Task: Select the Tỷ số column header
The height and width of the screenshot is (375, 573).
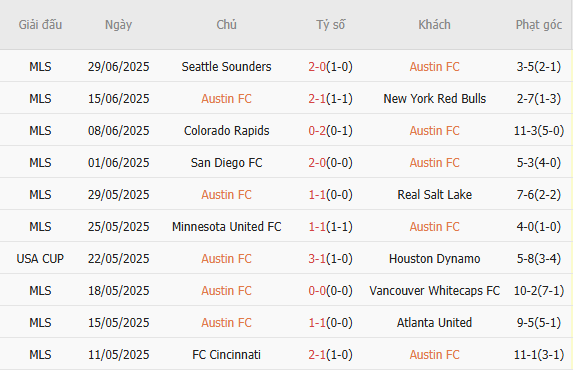Action: (330, 25)
